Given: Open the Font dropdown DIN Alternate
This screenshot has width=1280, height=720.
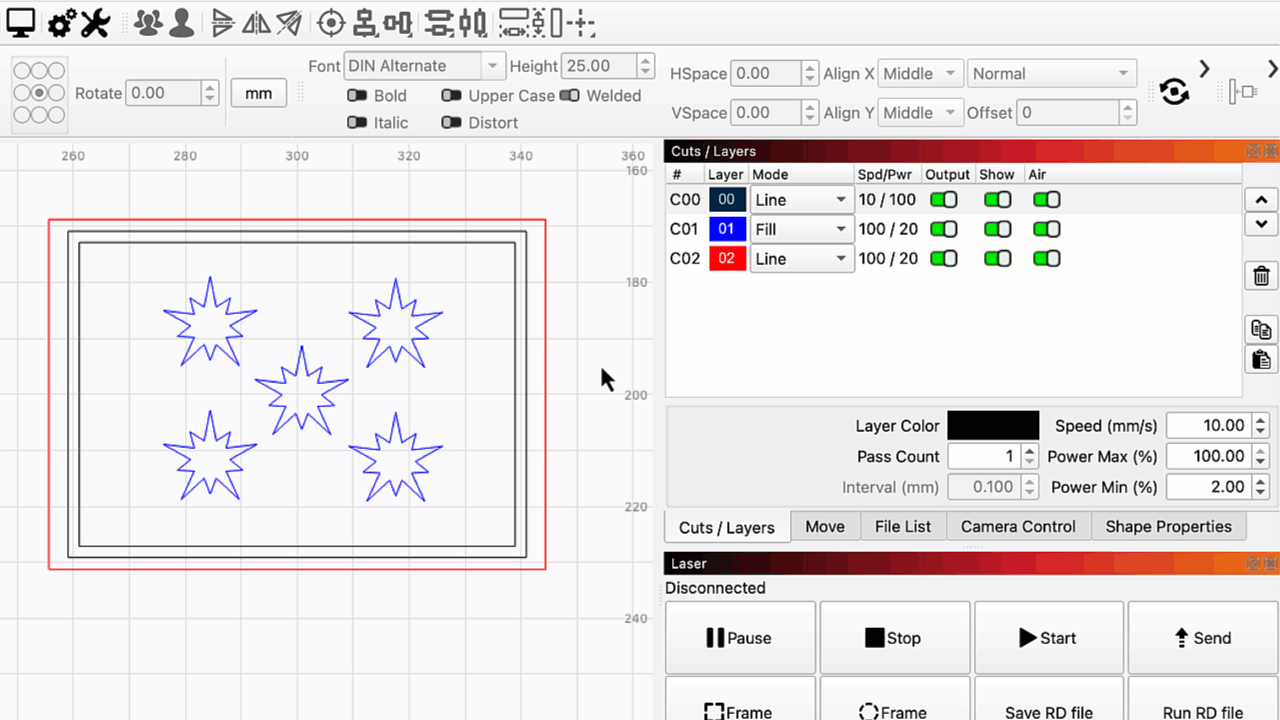Looking at the screenshot, I should coord(424,66).
